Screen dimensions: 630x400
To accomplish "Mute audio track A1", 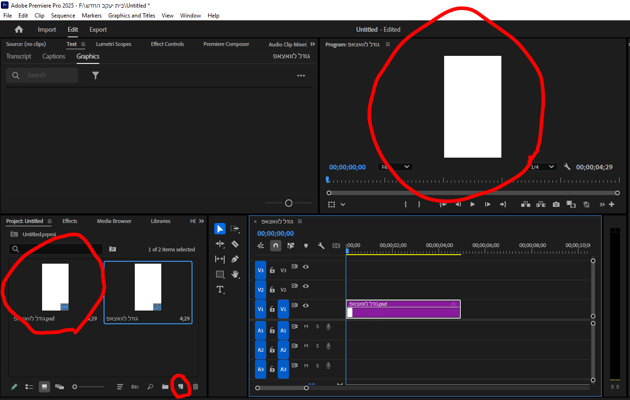I will tap(306, 327).
